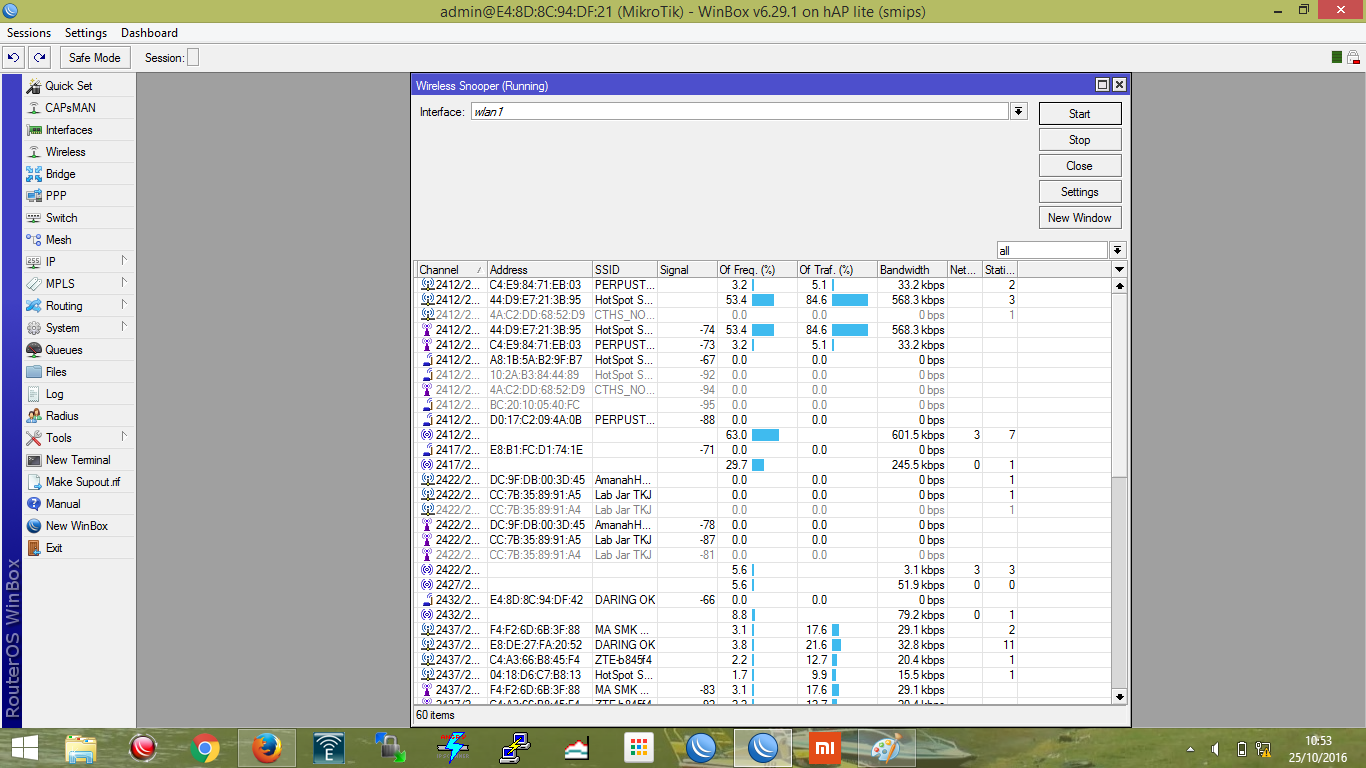The image size is (1366, 768).
Task: Expand the Routing submenu
Action: [x=78, y=306]
